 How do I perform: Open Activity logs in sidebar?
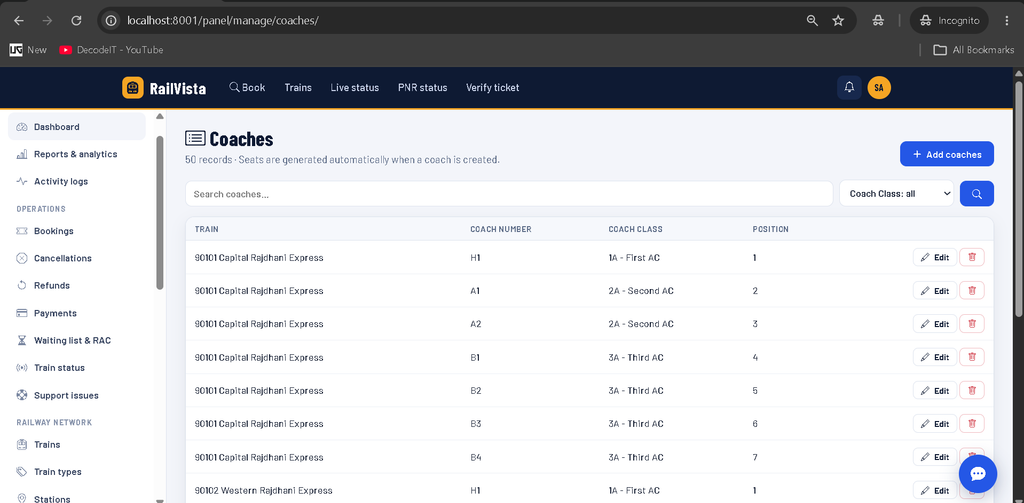click(x=76, y=182)
